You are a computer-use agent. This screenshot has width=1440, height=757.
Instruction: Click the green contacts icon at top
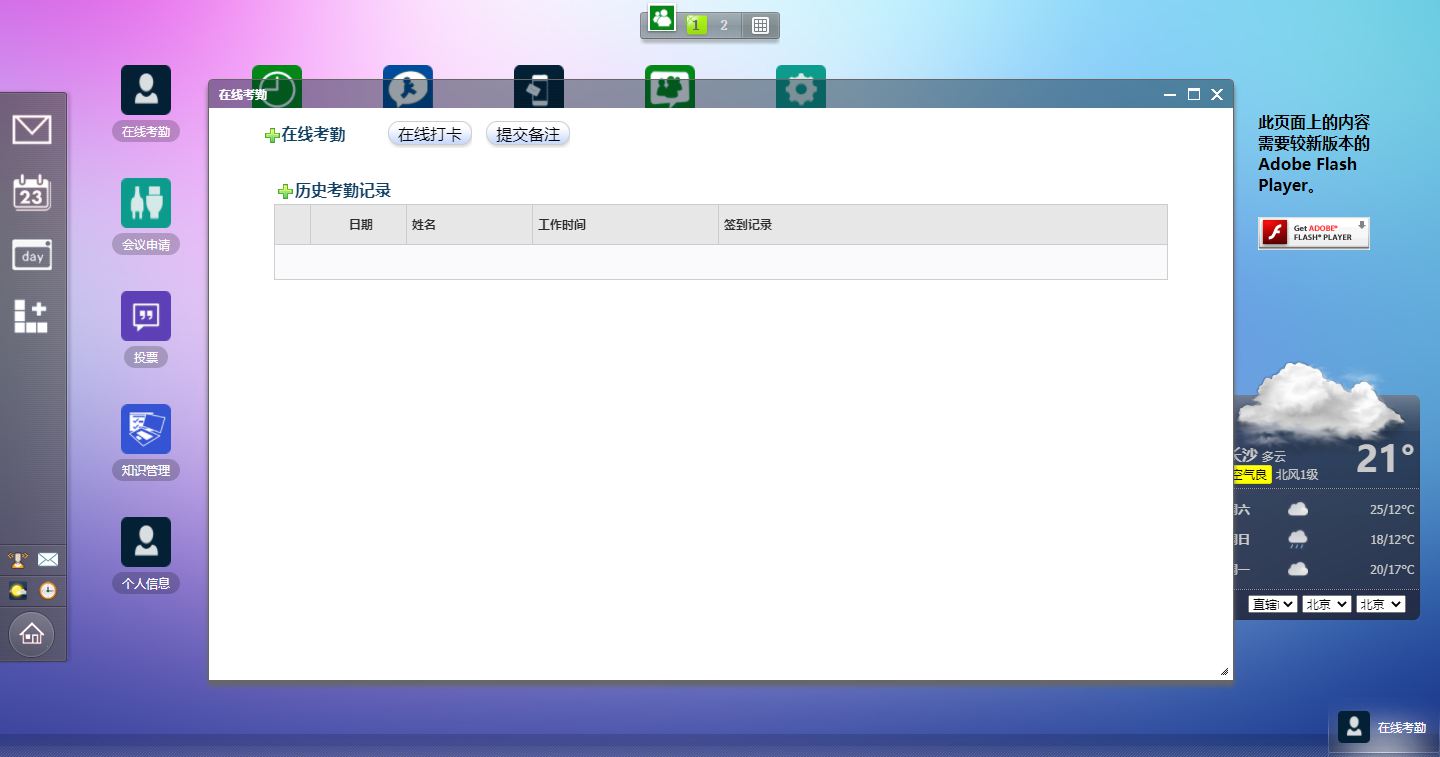click(662, 18)
